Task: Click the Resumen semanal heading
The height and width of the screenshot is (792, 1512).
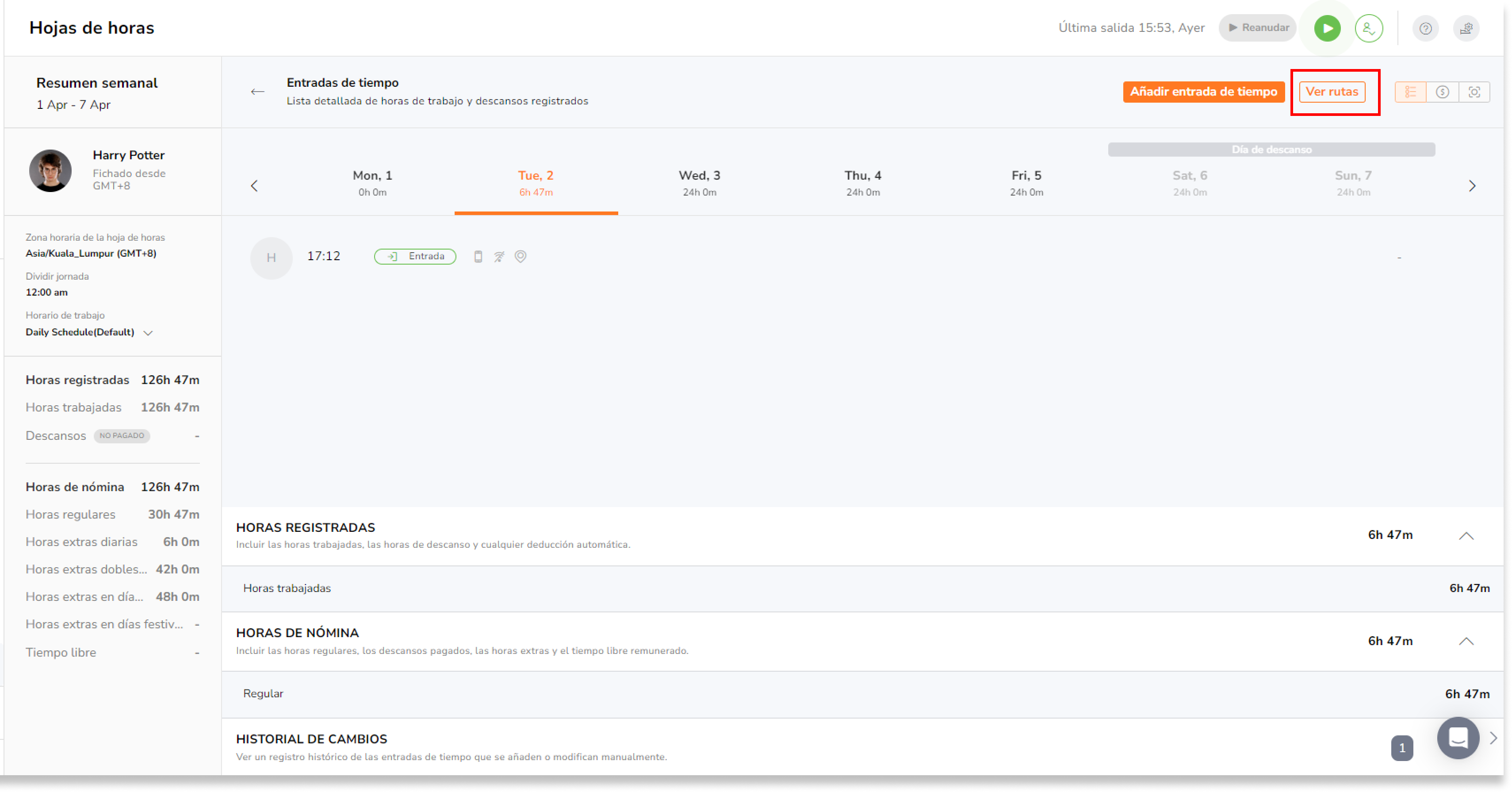Action: pos(97,83)
